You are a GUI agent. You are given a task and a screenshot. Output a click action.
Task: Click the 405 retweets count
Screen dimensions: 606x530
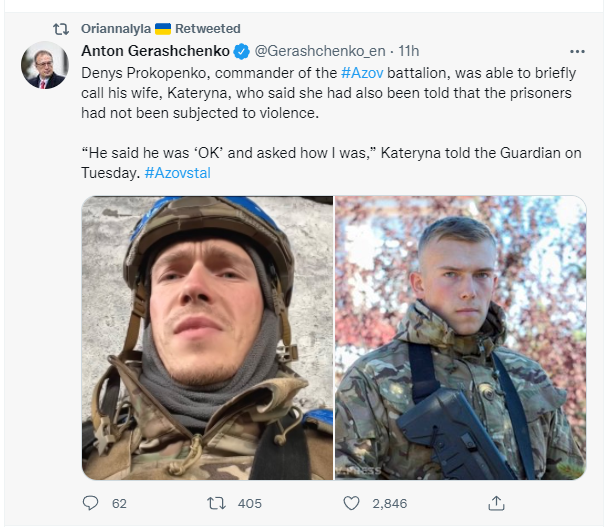250,503
